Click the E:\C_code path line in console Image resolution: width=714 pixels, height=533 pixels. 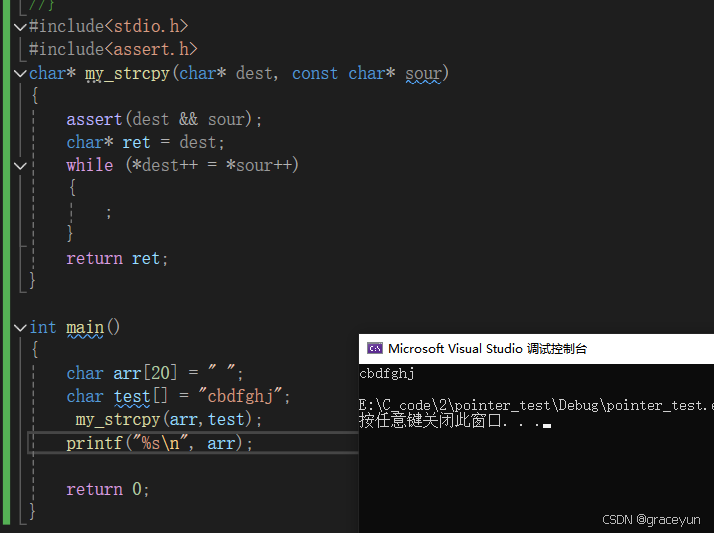pyautogui.click(x=536, y=405)
